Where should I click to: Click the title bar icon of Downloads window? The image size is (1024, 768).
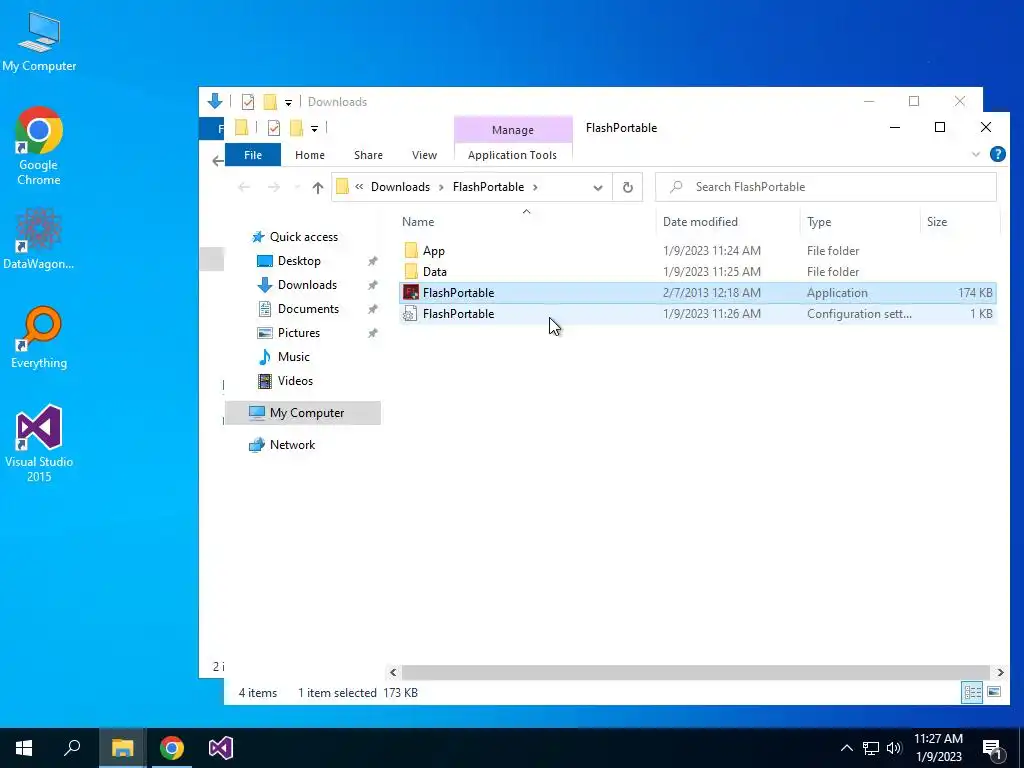214,101
